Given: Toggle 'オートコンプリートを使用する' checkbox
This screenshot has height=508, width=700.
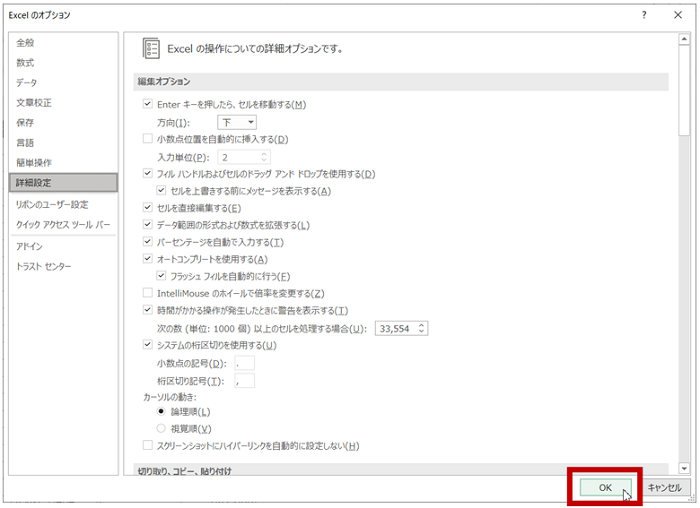Looking at the screenshot, I should point(148,259).
